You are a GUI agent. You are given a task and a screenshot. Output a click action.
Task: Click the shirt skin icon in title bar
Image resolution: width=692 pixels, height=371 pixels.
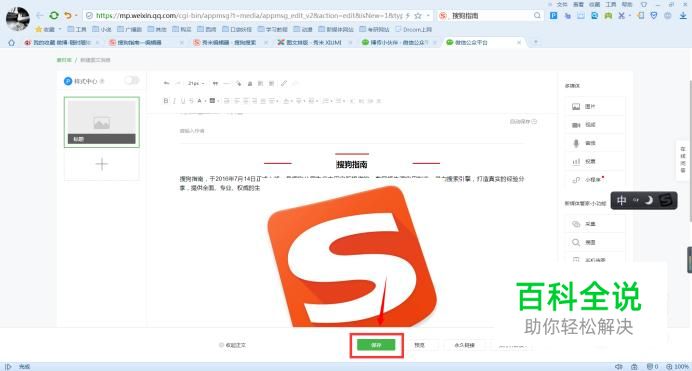click(x=643, y=4)
